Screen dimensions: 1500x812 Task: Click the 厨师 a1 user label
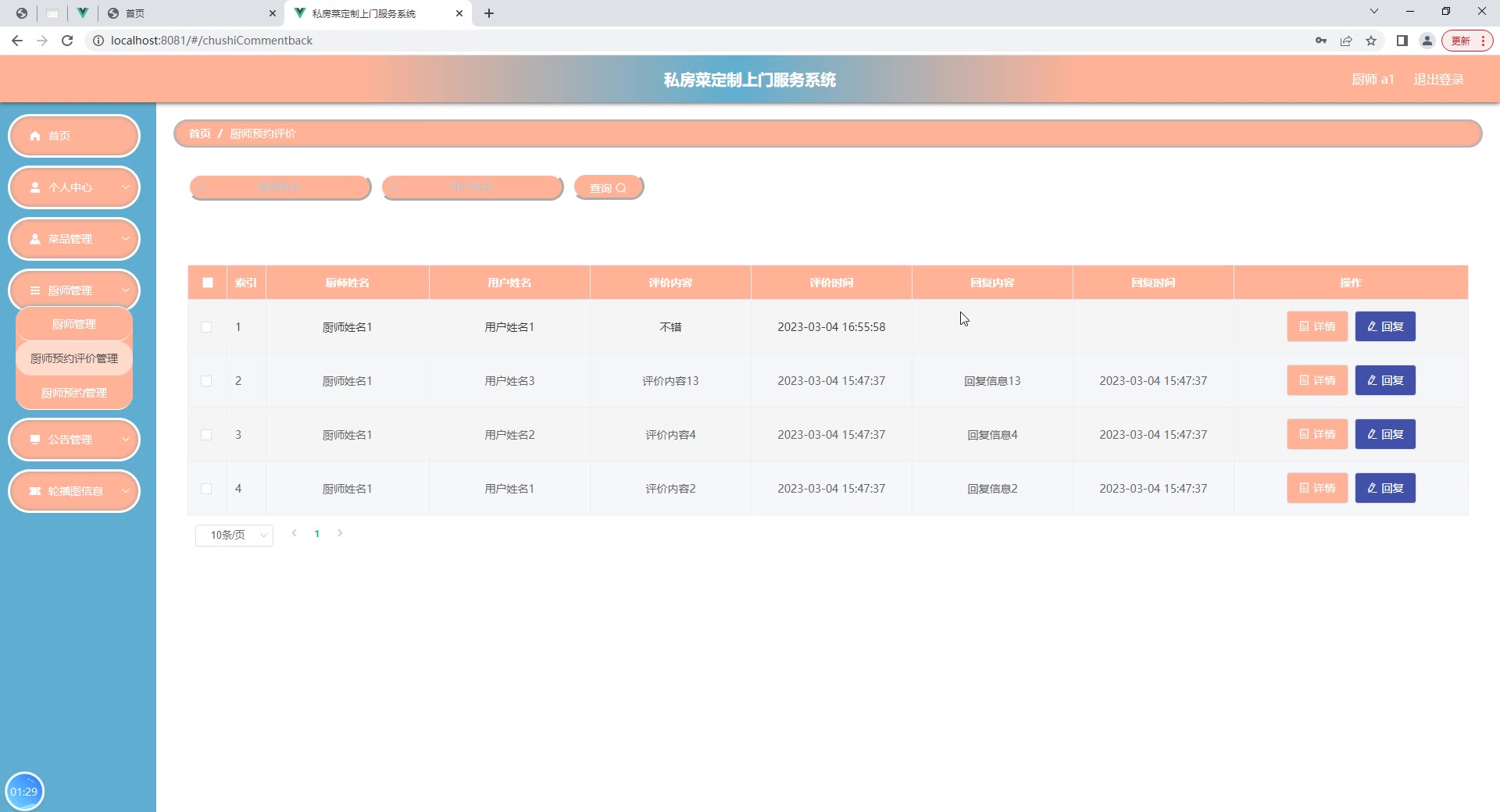(1373, 80)
